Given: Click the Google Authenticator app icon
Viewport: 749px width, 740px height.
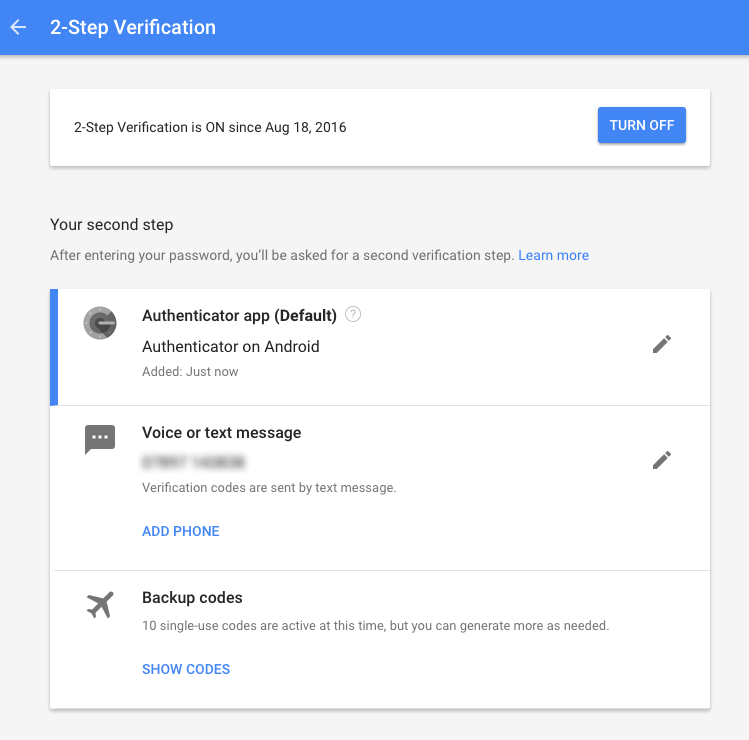Looking at the screenshot, I should pos(100,323).
